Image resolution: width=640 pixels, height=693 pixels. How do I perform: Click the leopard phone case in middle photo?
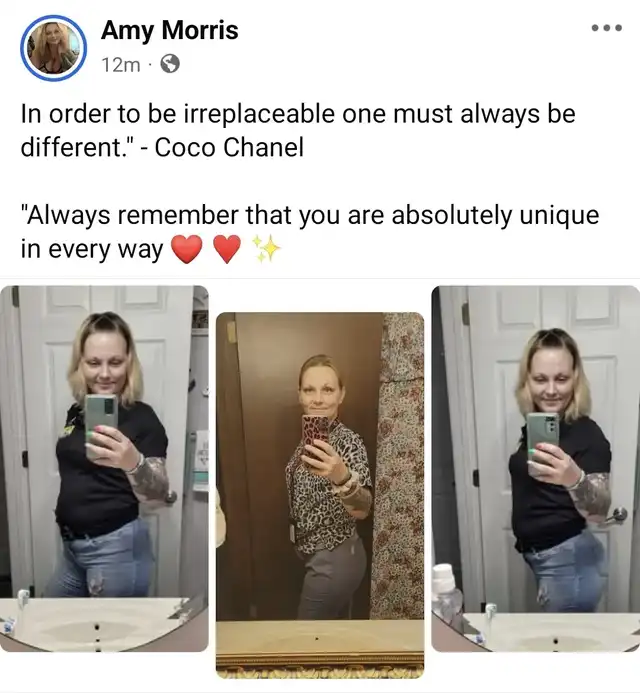(315, 436)
